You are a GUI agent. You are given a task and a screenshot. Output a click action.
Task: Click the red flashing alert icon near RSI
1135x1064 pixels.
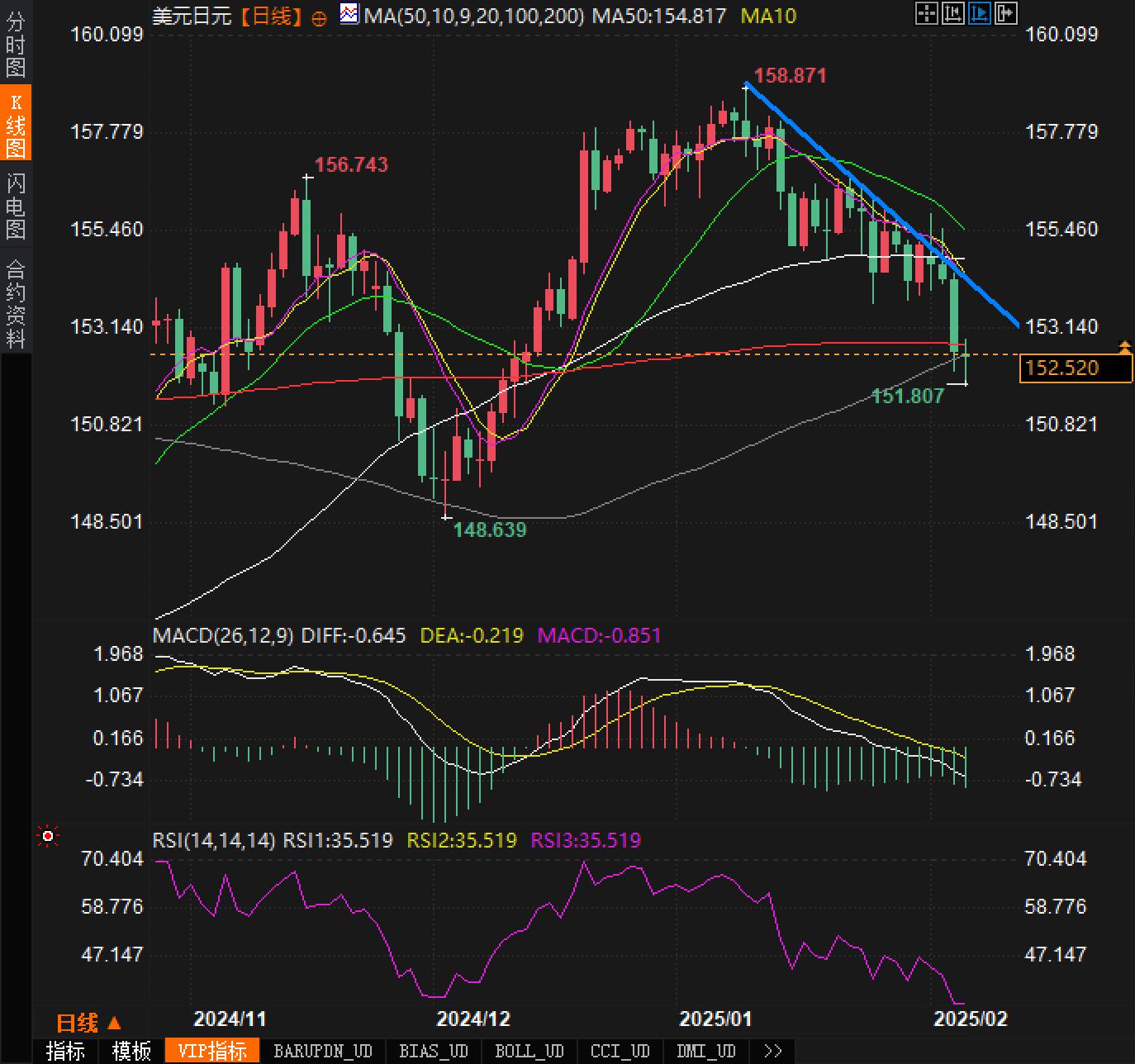[x=48, y=838]
